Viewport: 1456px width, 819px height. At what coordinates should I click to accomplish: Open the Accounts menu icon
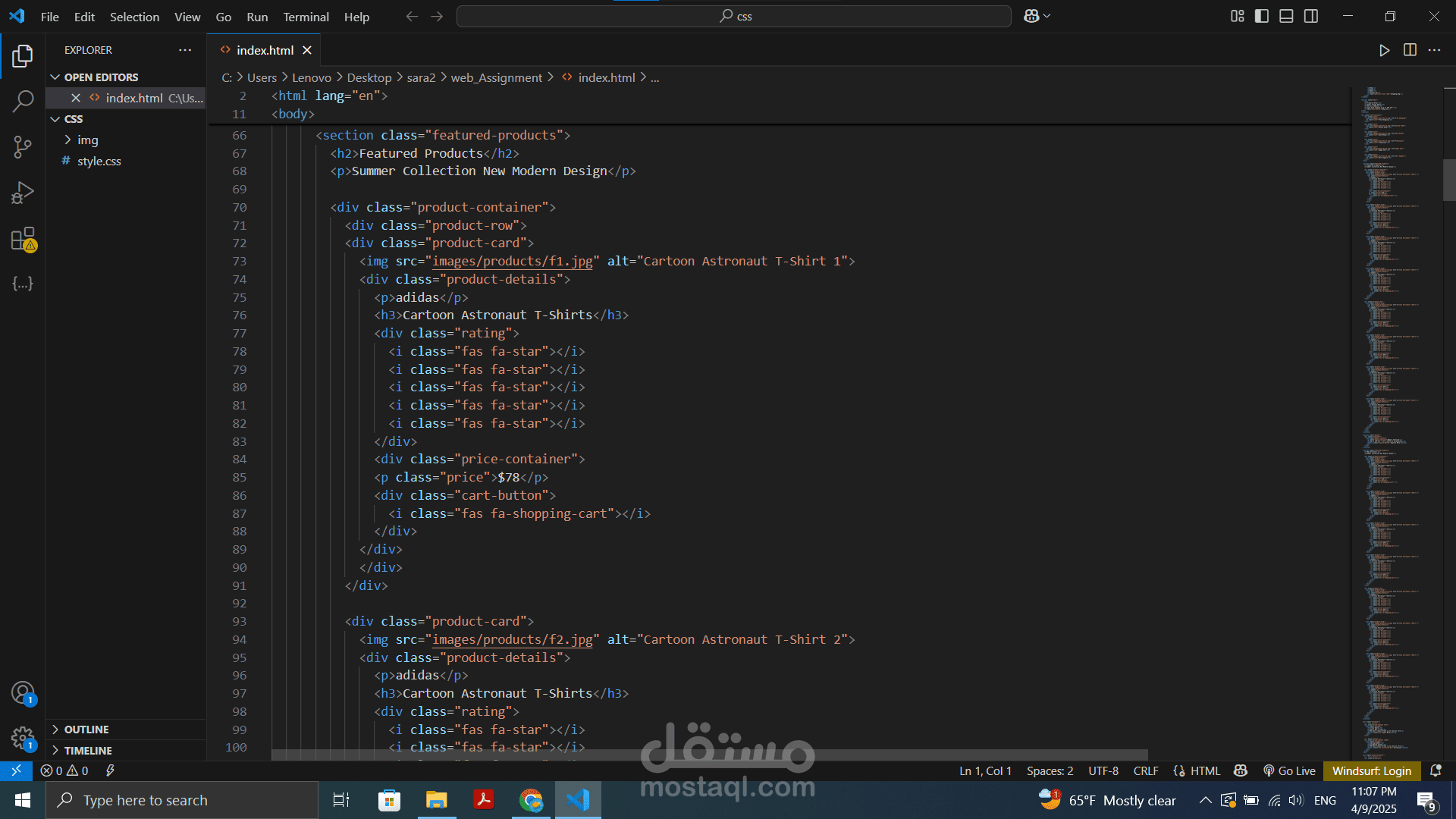pos(23,692)
